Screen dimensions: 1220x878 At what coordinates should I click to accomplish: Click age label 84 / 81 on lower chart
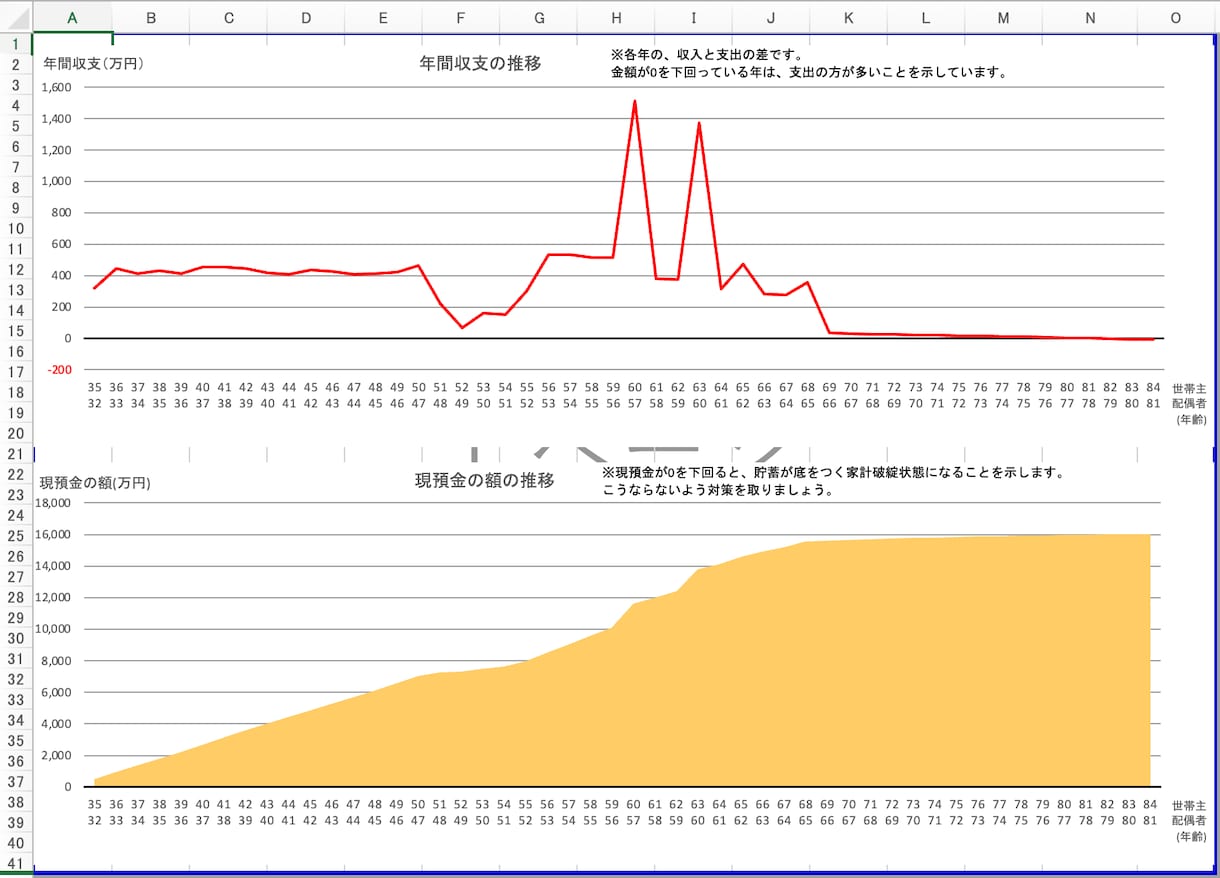click(x=1151, y=812)
